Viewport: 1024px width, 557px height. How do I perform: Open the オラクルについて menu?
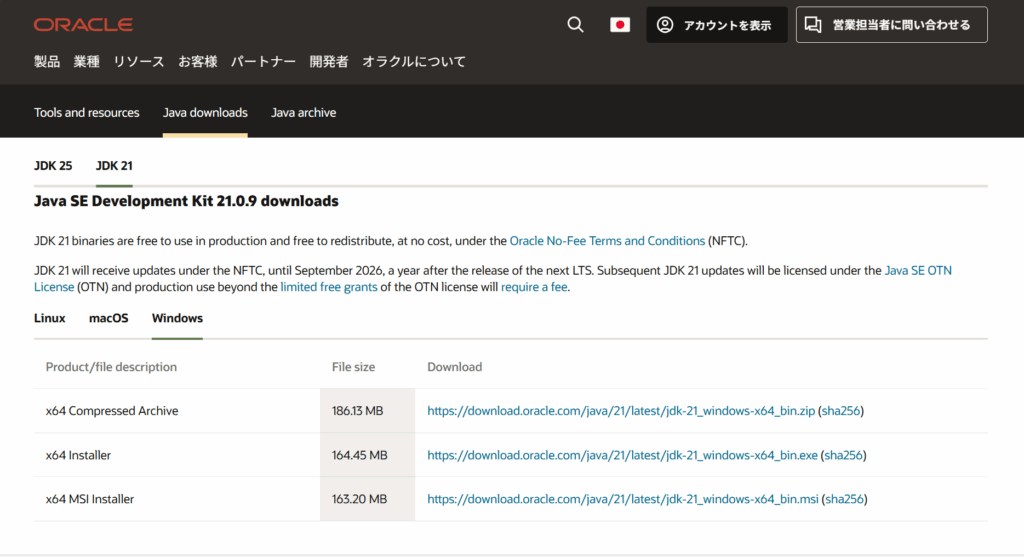tap(414, 62)
